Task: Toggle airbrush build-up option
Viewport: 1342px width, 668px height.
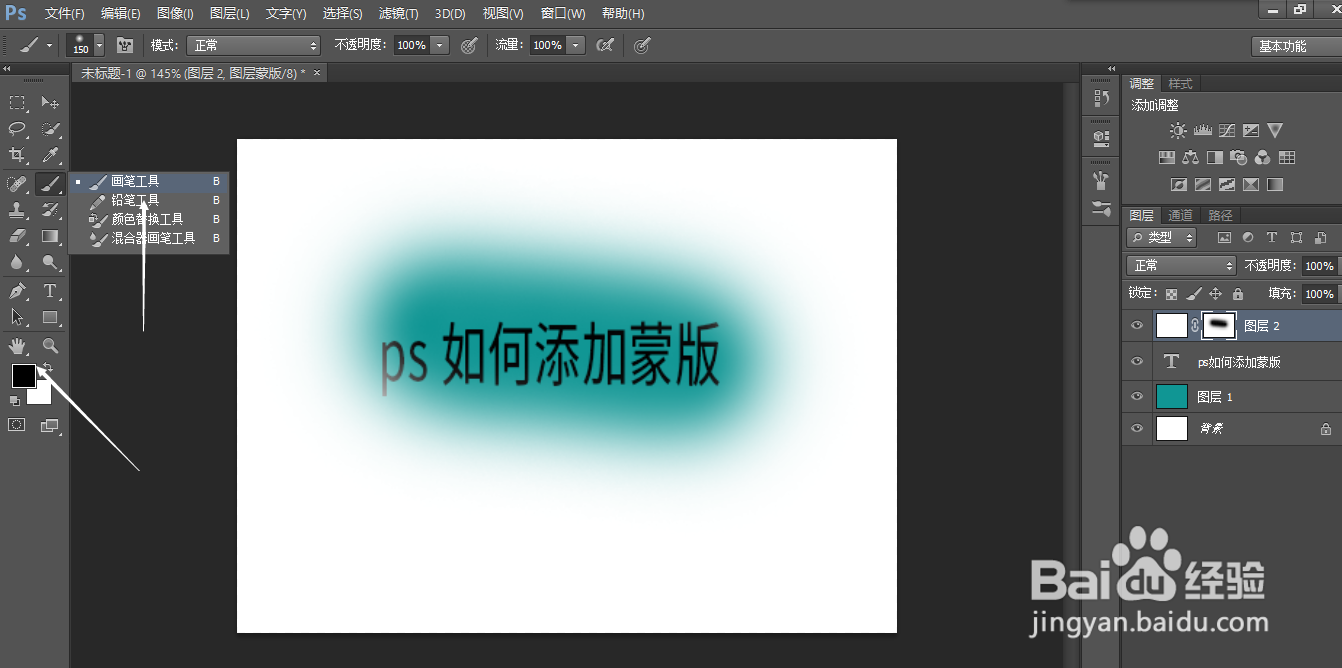Action: (604, 45)
